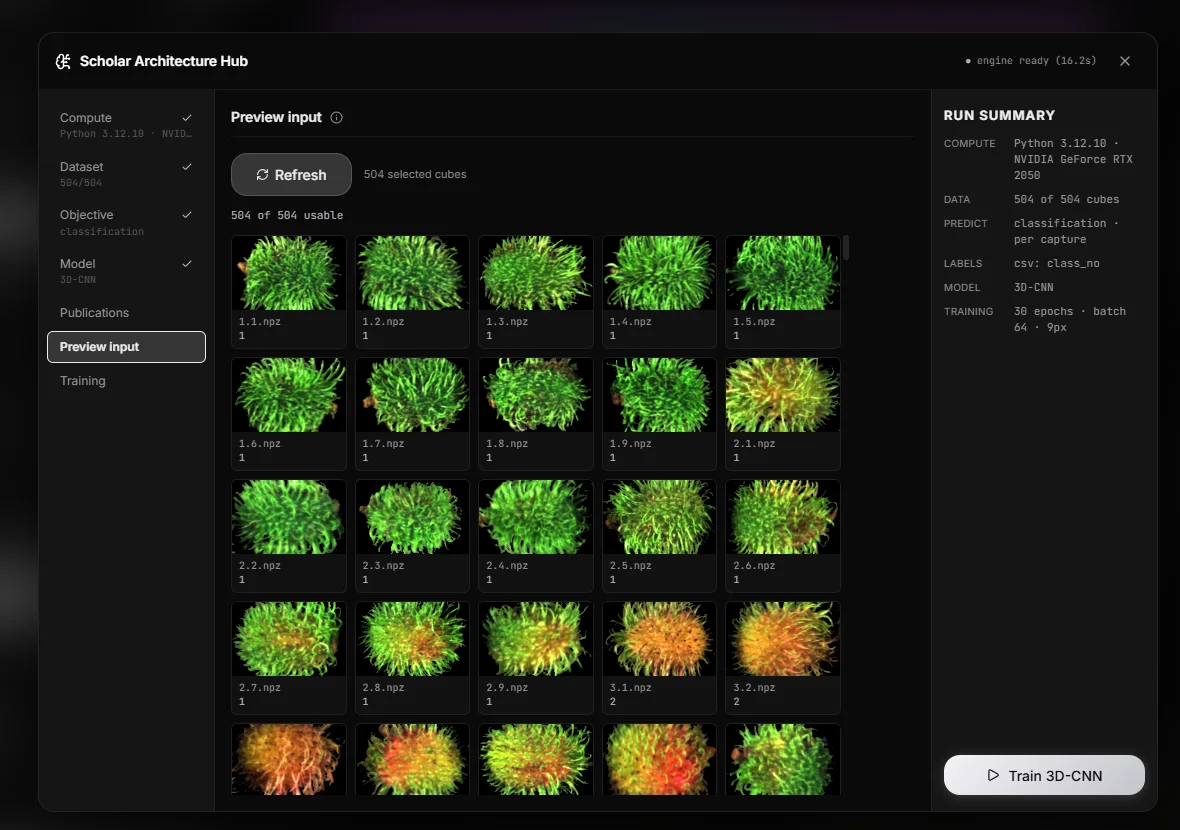The height and width of the screenshot is (830, 1180).
Task: Switch to the Model step
Action: click(x=126, y=271)
